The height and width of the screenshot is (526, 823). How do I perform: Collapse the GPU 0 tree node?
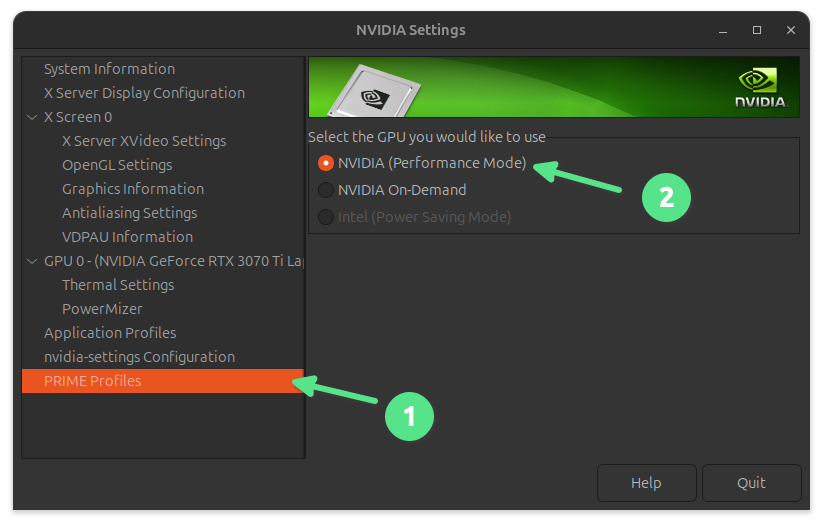[x=32, y=261]
